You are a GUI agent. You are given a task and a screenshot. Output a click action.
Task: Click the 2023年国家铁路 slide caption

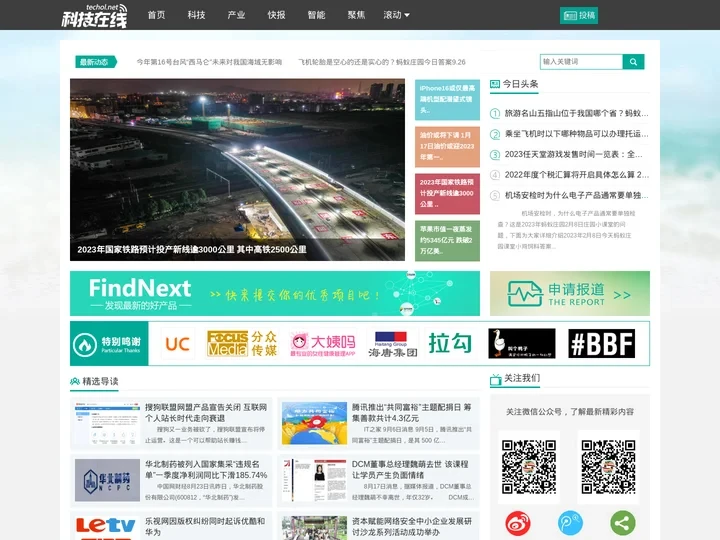tap(192, 249)
